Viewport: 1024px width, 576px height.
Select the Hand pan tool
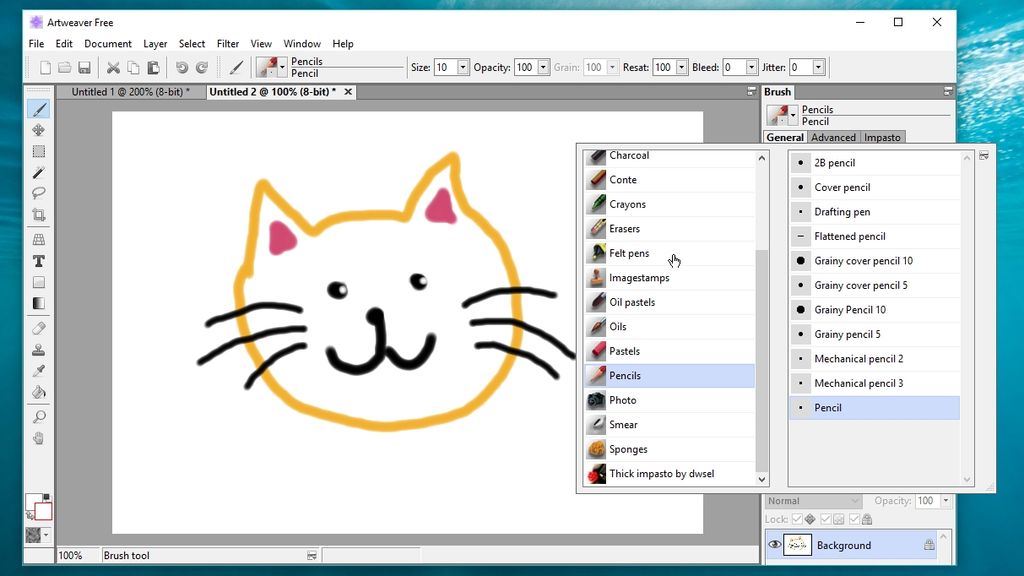point(39,438)
